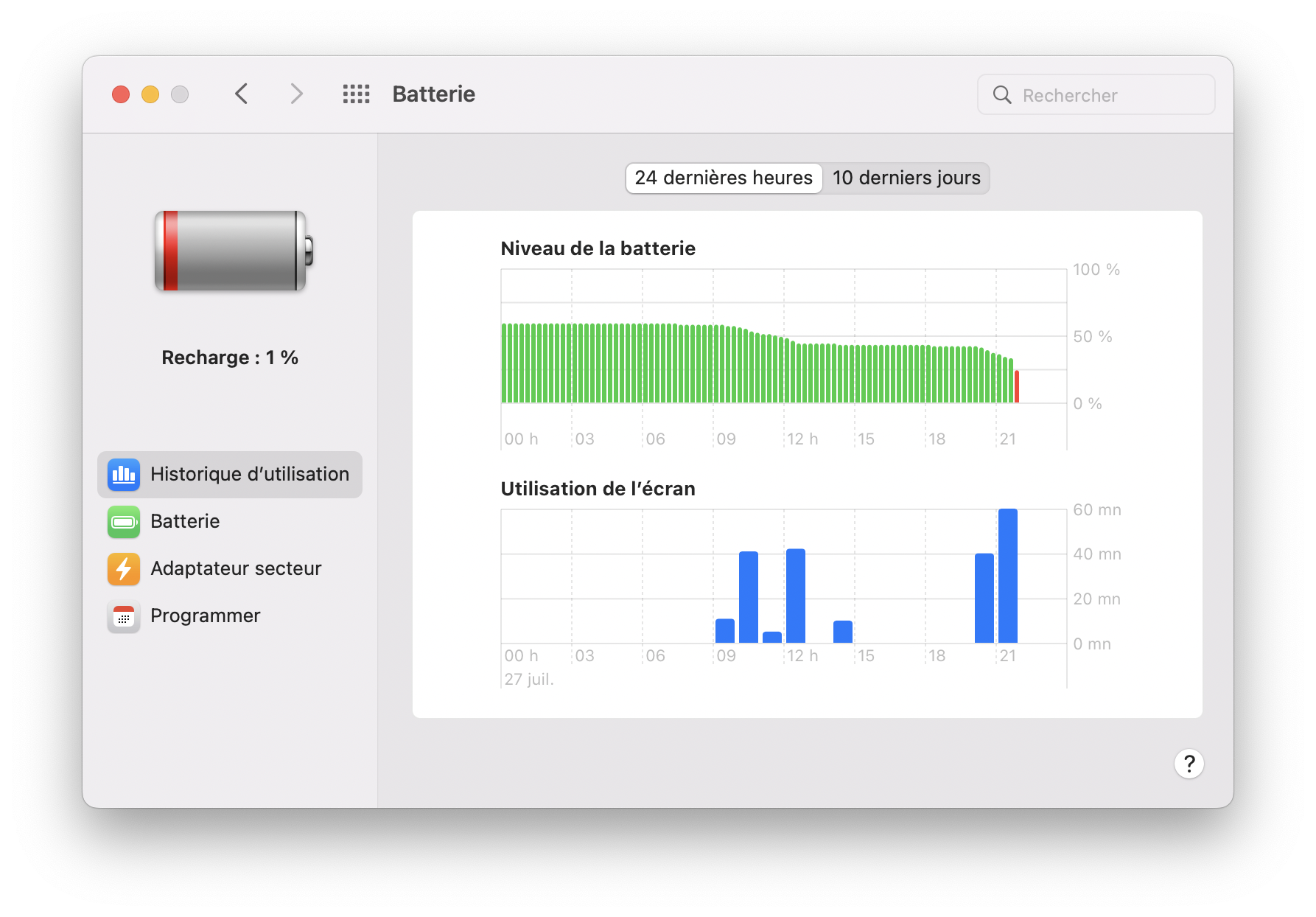Open the Programmer schedule pane
Image resolution: width=1316 pixels, height=917 pixels.
point(205,616)
